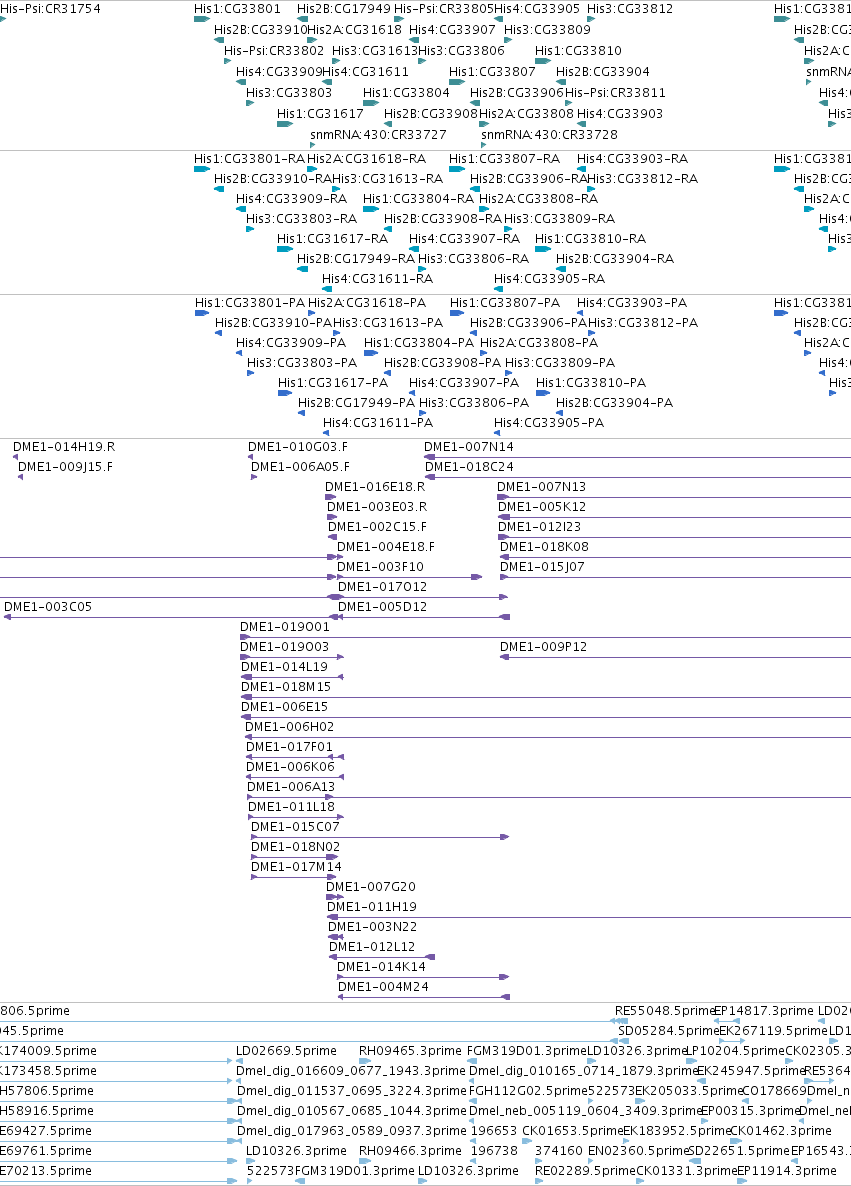
Task: Select EST Dmel_dig_010165_0714_1879.3prime
Action: pyautogui.click(x=583, y=1071)
